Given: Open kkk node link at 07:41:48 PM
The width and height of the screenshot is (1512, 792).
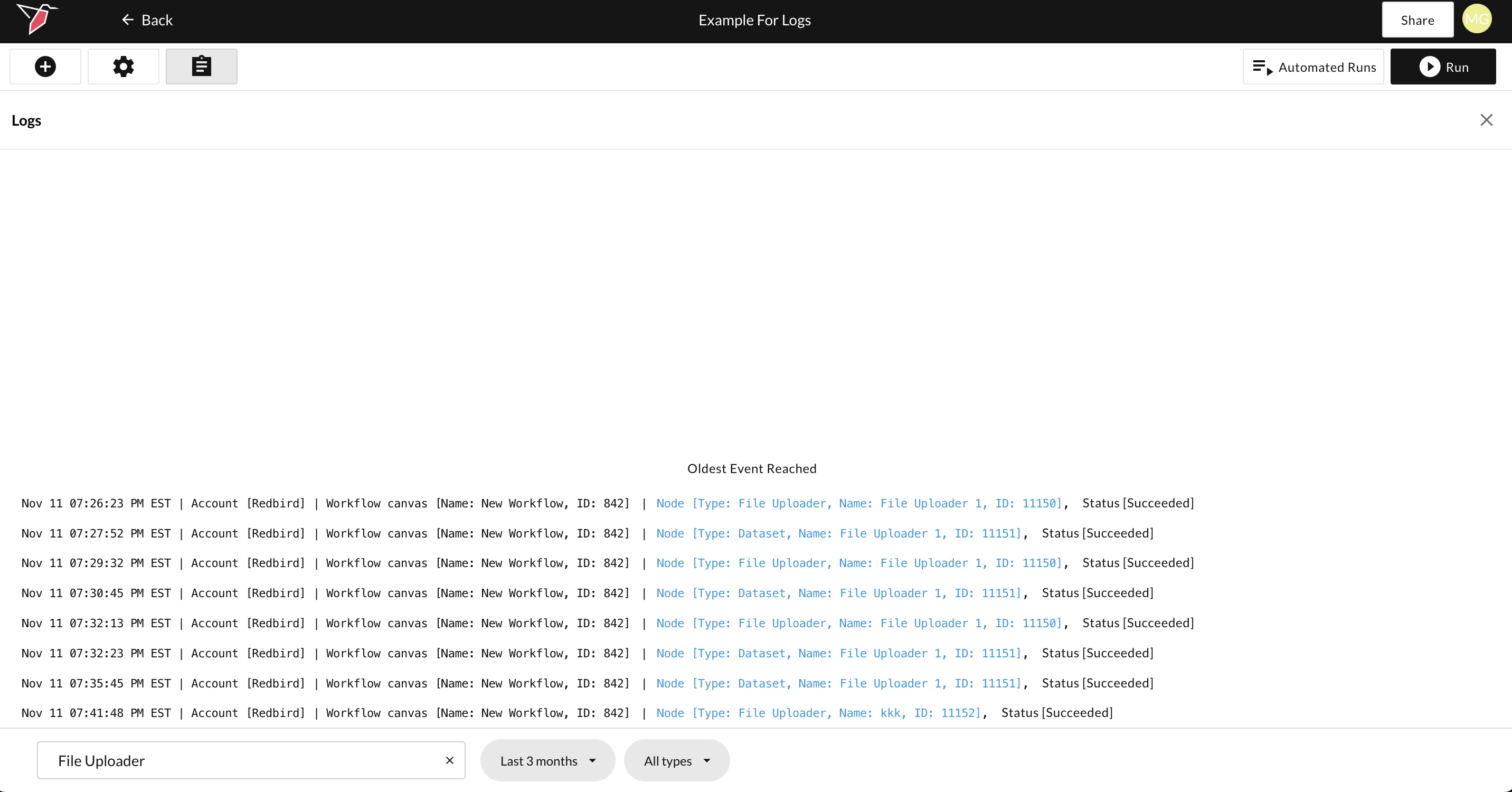Looking at the screenshot, I should coord(818,713).
